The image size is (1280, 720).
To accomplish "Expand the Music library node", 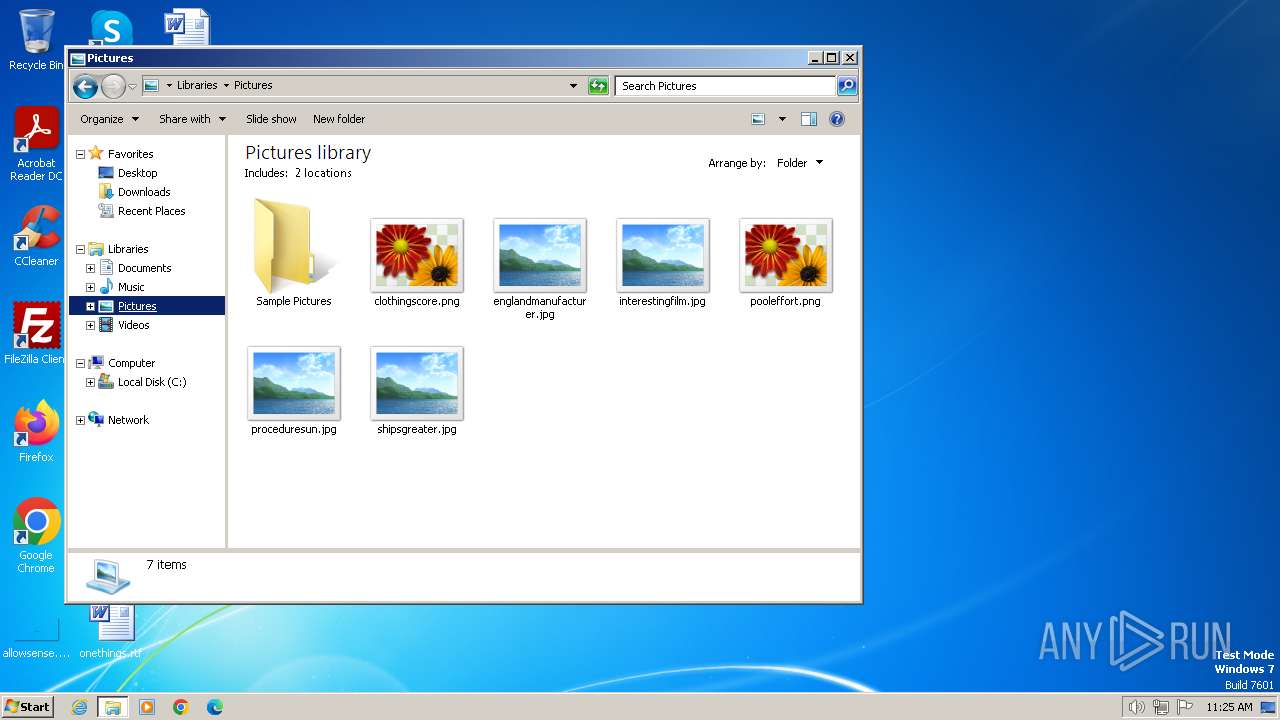I will [91, 287].
